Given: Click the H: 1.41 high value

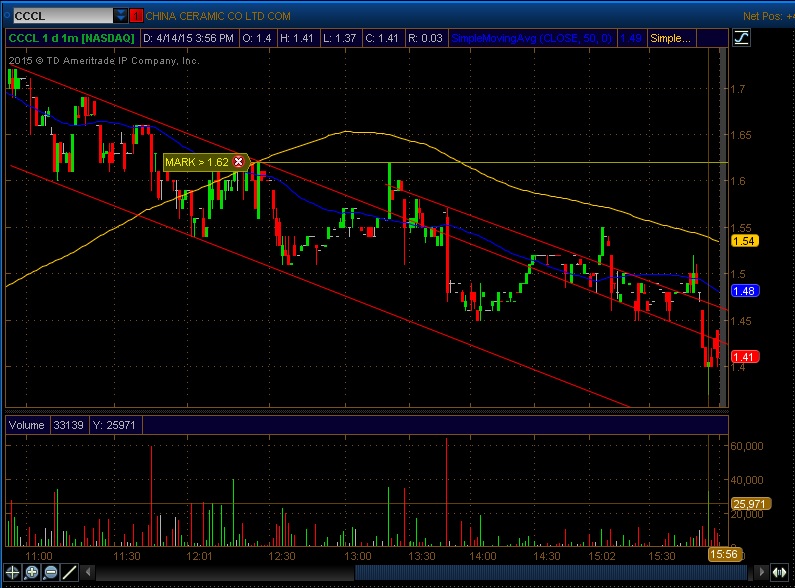Looking at the screenshot, I should [297, 38].
